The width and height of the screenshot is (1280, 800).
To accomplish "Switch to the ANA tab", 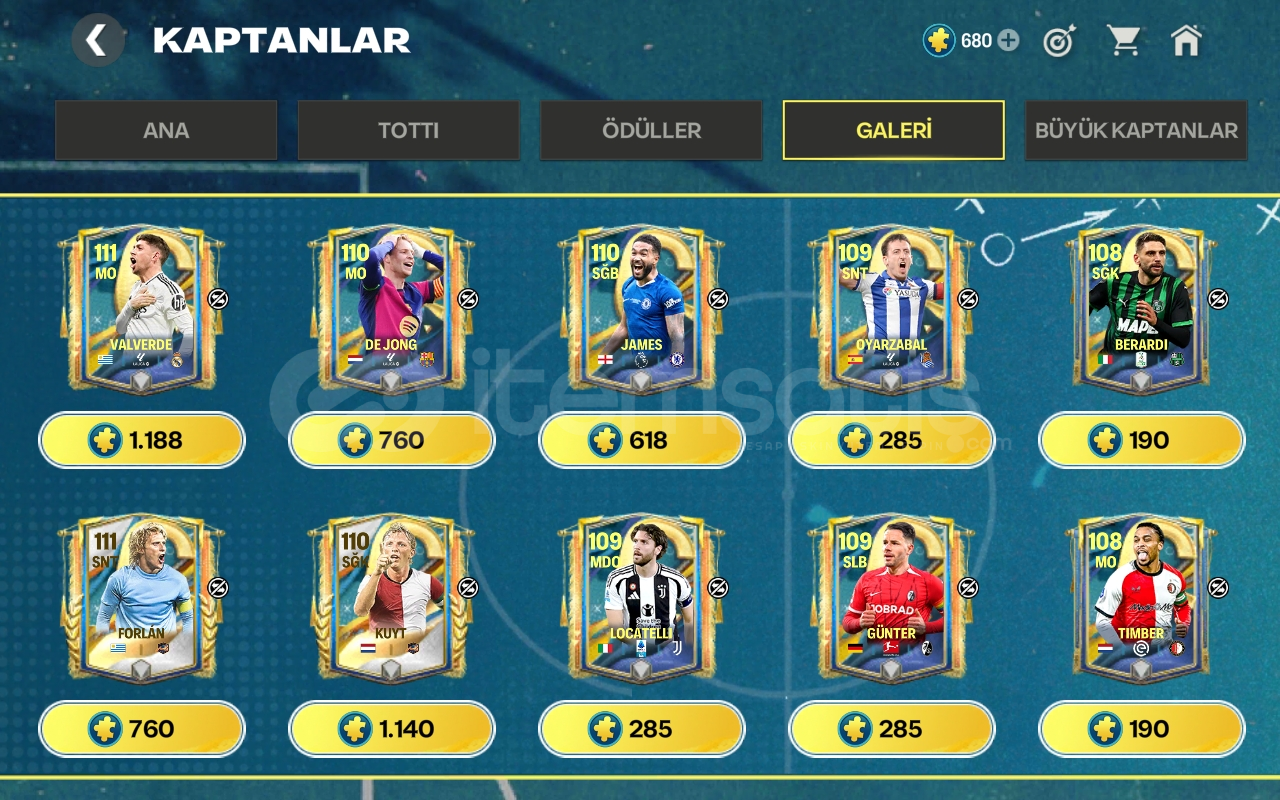I will tap(166, 130).
